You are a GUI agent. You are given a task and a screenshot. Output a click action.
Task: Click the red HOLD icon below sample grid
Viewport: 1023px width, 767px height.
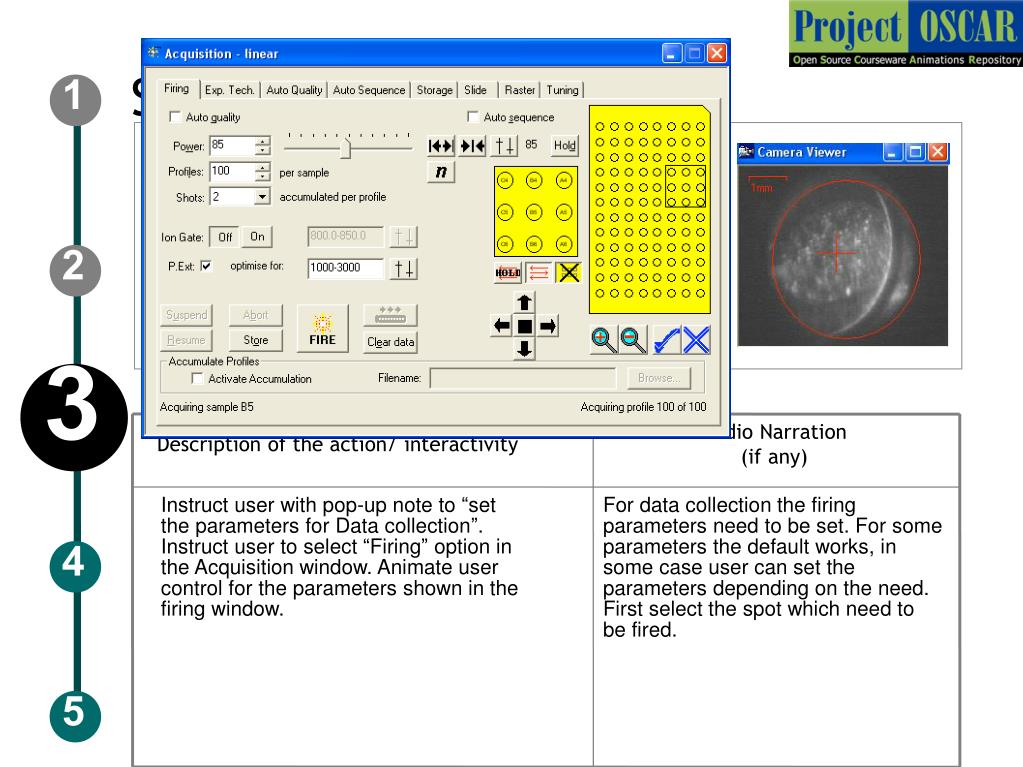coord(508,273)
